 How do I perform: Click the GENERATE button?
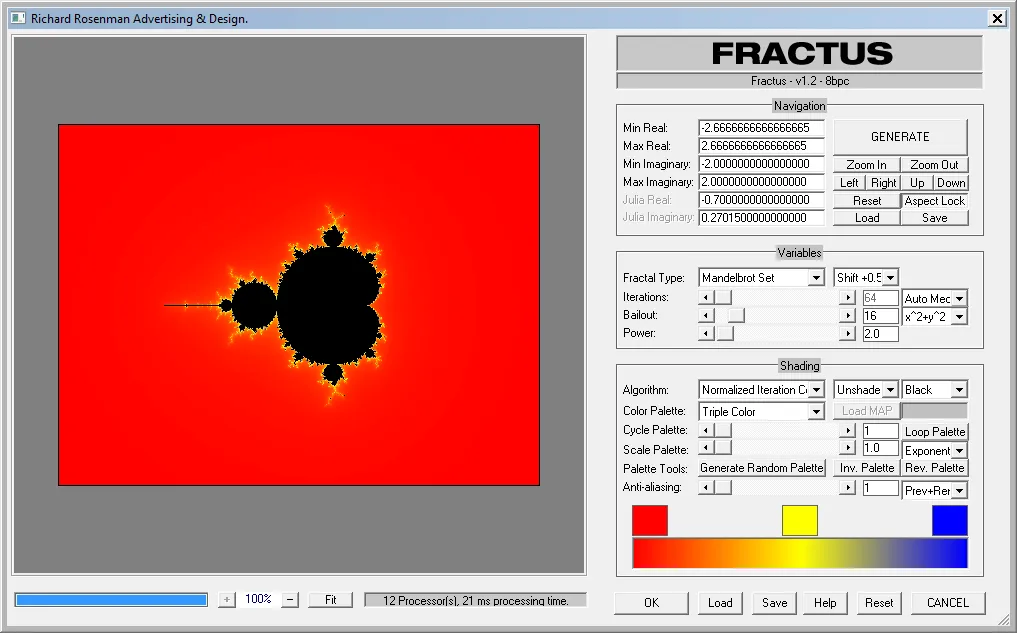tap(899, 137)
